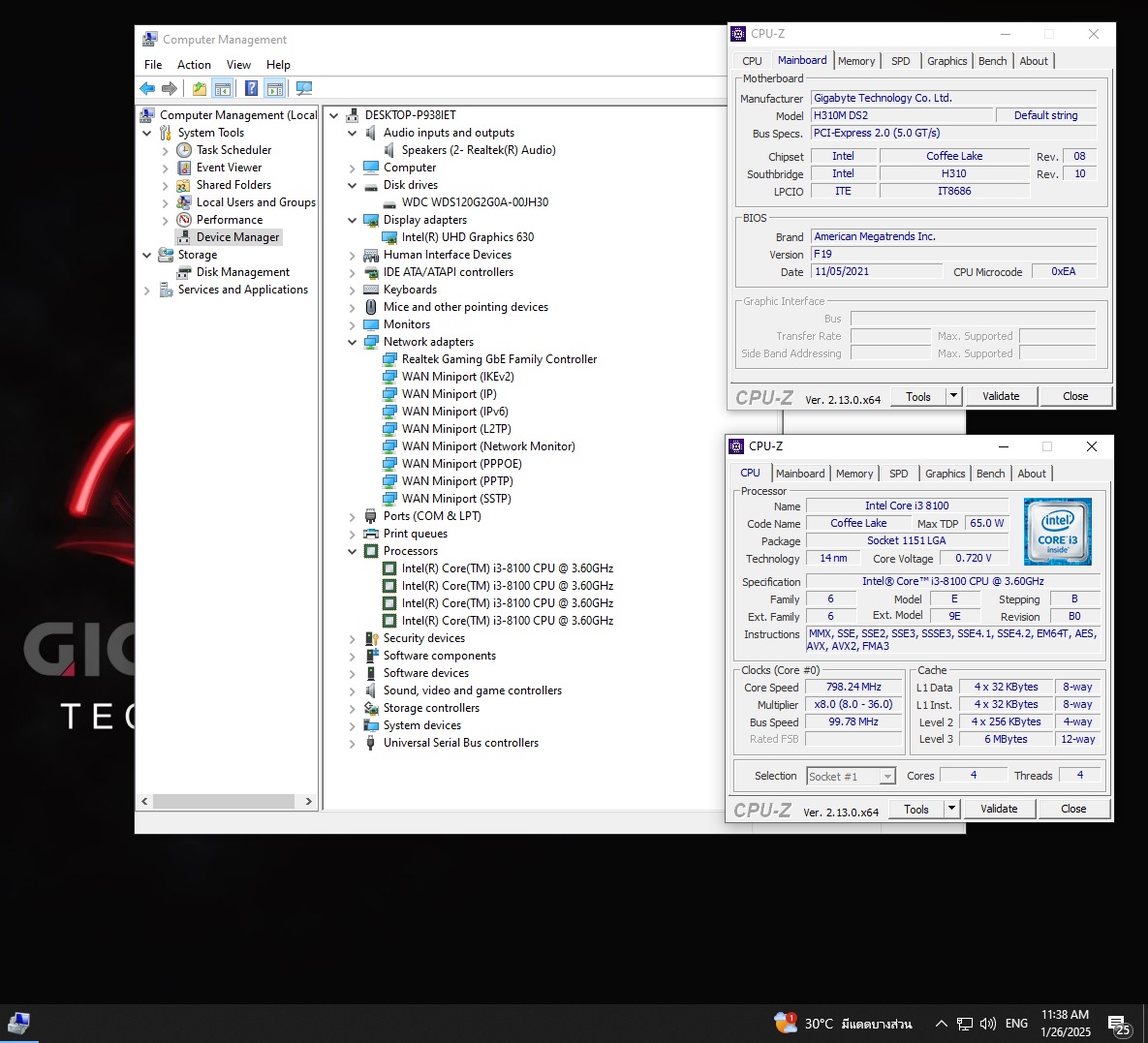Expand the Human Interface Devices category

click(353, 255)
